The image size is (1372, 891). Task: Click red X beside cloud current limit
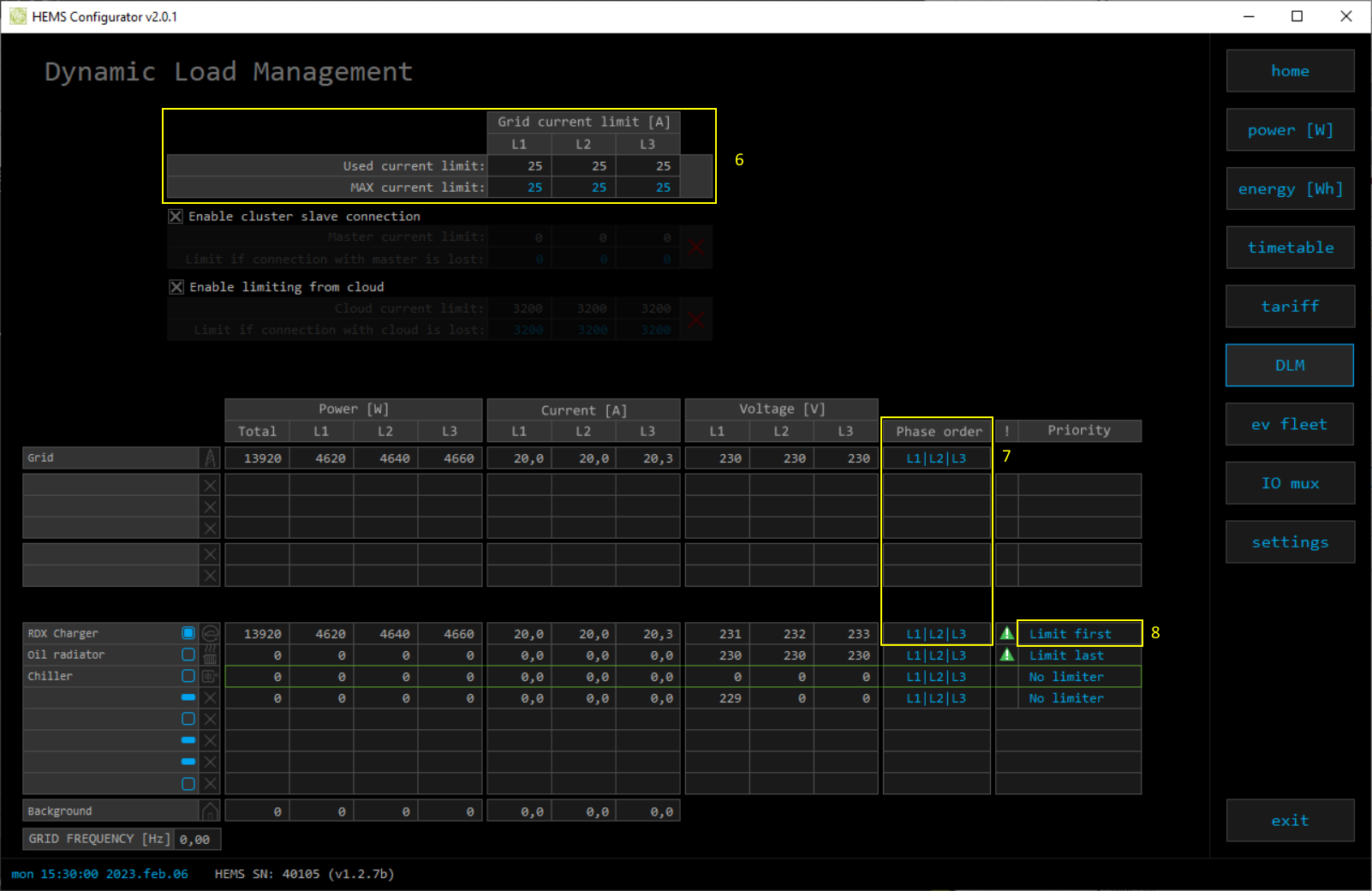(696, 320)
